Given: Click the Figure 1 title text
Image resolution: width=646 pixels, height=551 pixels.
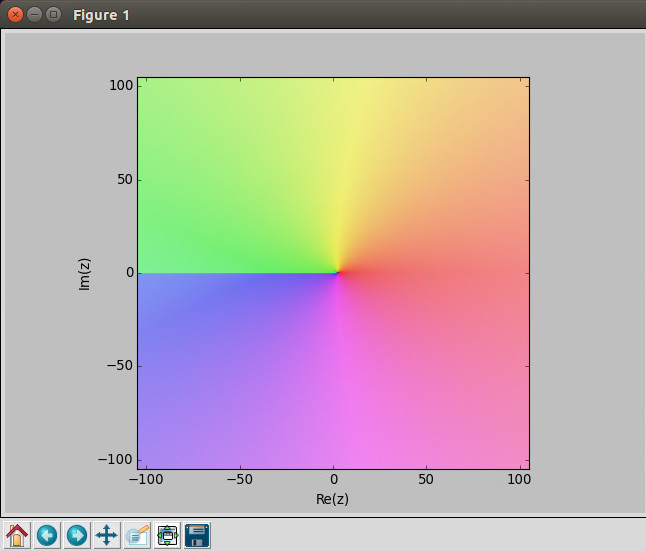Looking at the screenshot, I should click(x=101, y=16).
